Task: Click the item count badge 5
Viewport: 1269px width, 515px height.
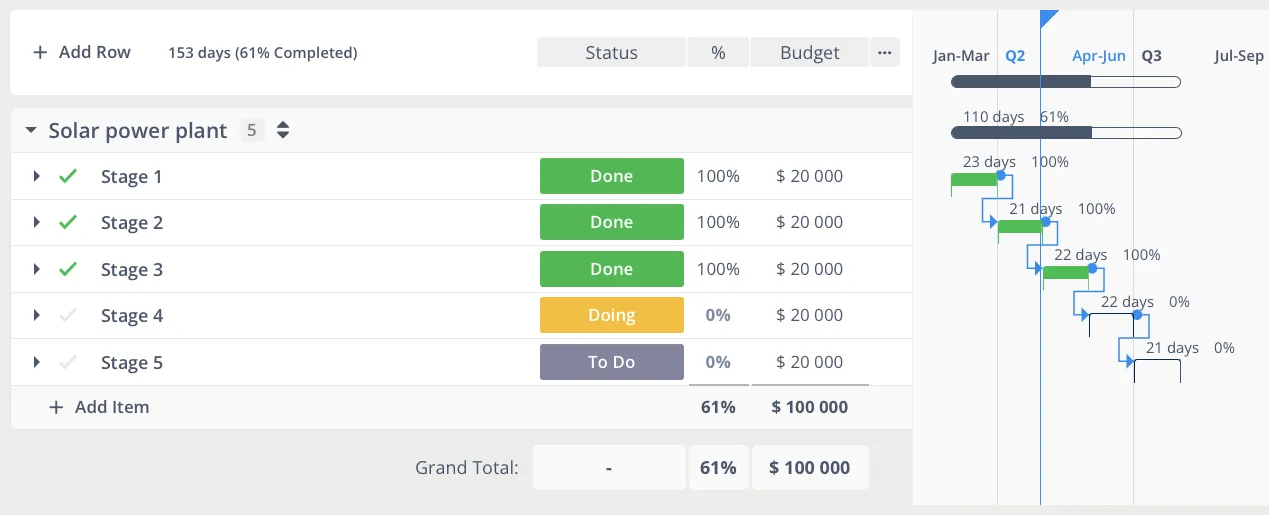Action: (252, 130)
